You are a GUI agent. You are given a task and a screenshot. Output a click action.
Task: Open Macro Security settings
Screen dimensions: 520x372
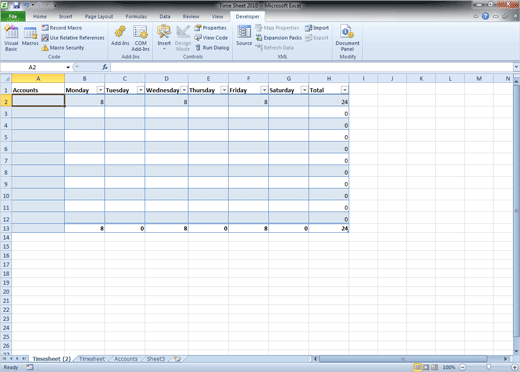[x=63, y=48]
